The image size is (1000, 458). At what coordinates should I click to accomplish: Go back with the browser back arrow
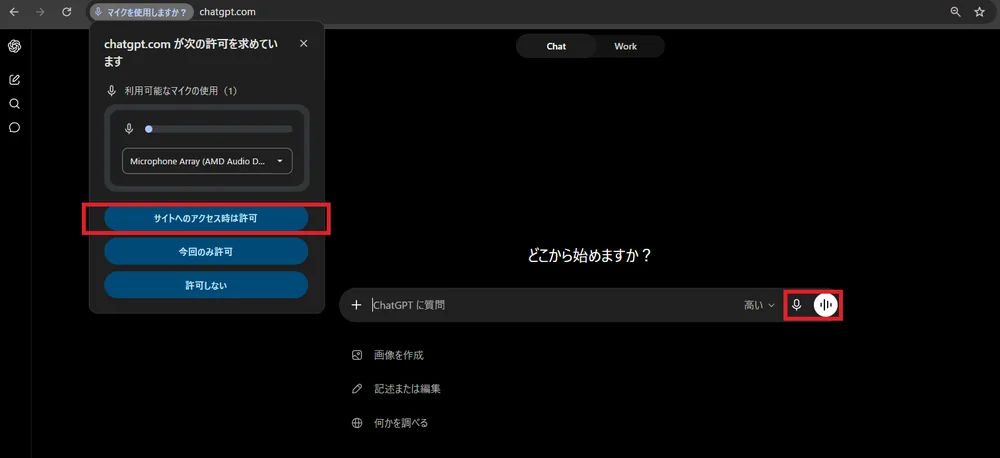click(x=14, y=12)
